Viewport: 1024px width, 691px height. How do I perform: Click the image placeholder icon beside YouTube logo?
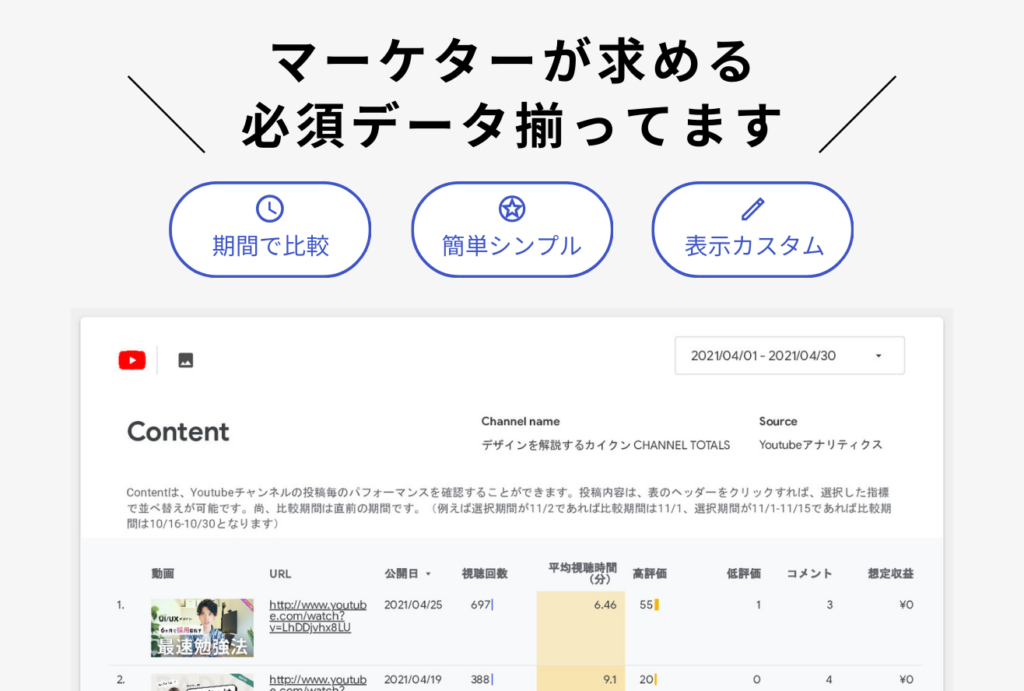[185, 361]
